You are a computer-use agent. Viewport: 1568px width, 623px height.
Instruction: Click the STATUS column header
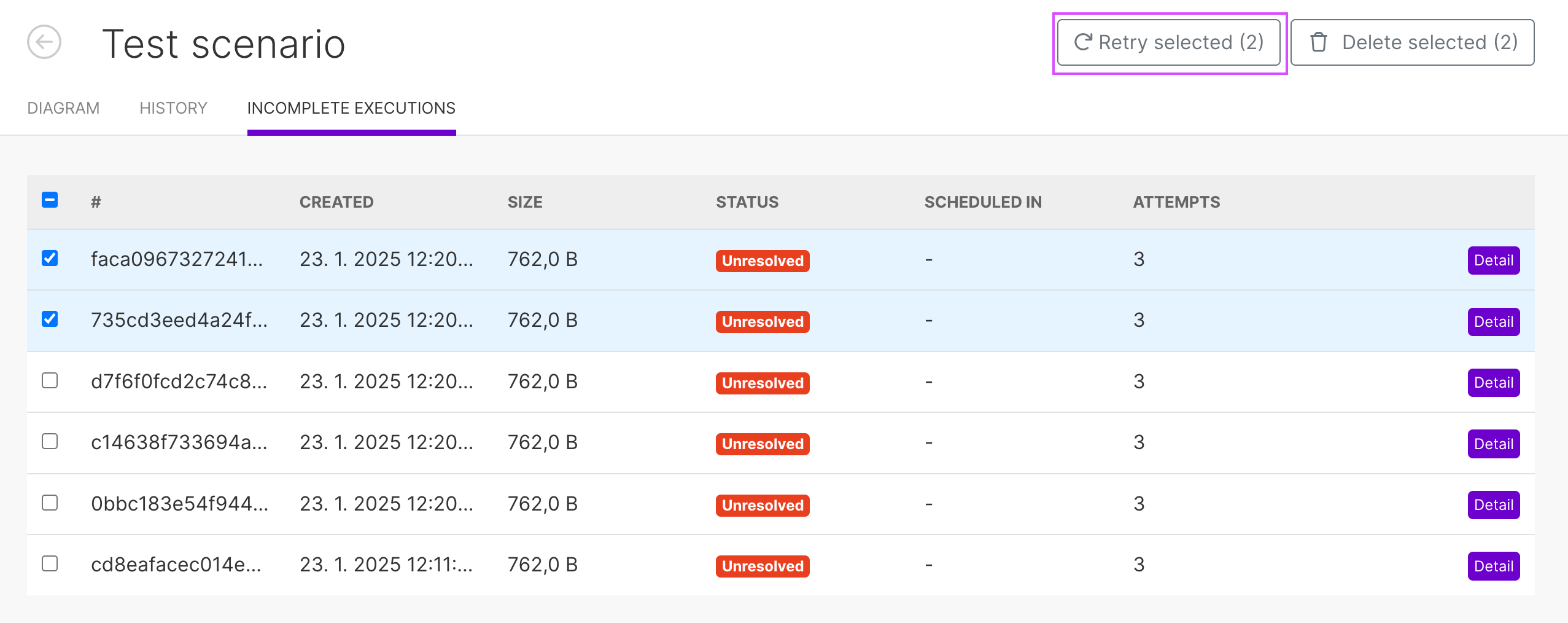(747, 202)
